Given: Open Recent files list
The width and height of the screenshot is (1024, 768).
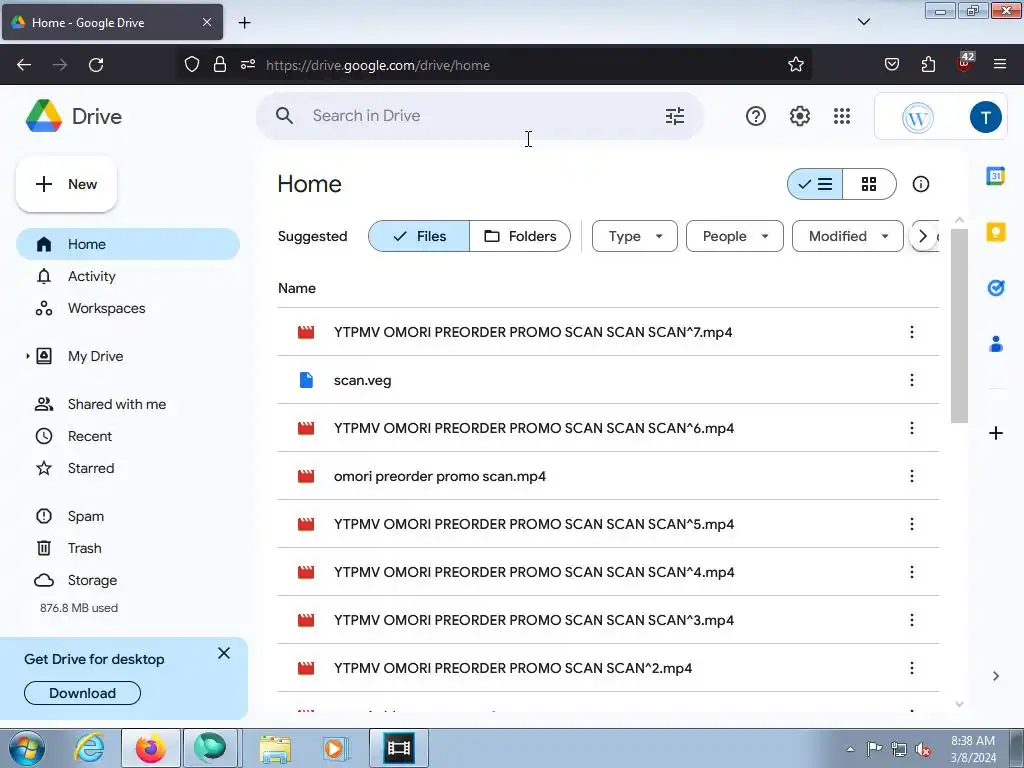Looking at the screenshot, I should (128, 436).
